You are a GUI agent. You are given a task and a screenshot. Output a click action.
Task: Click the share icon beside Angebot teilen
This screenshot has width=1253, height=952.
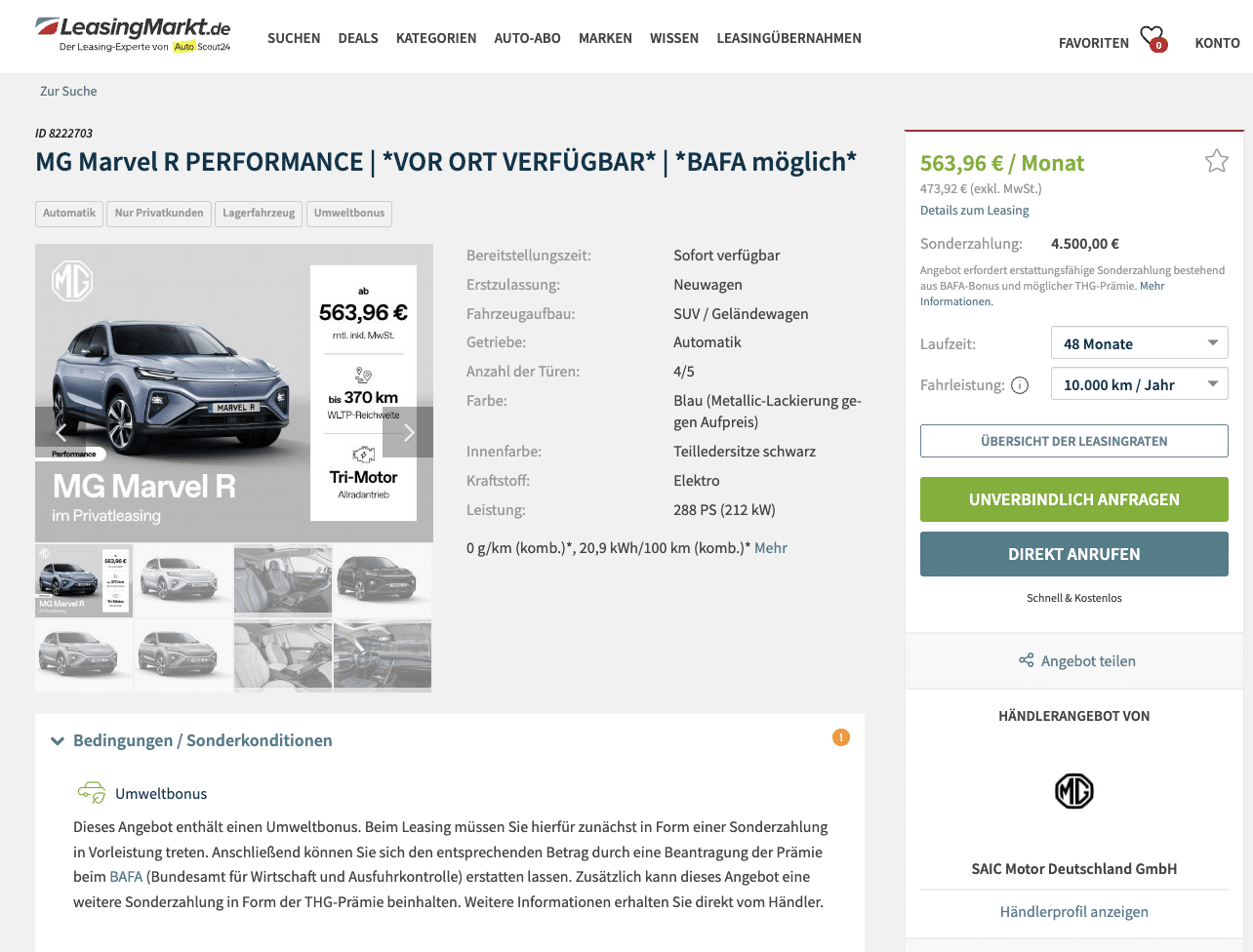[x=1026, y=660]
